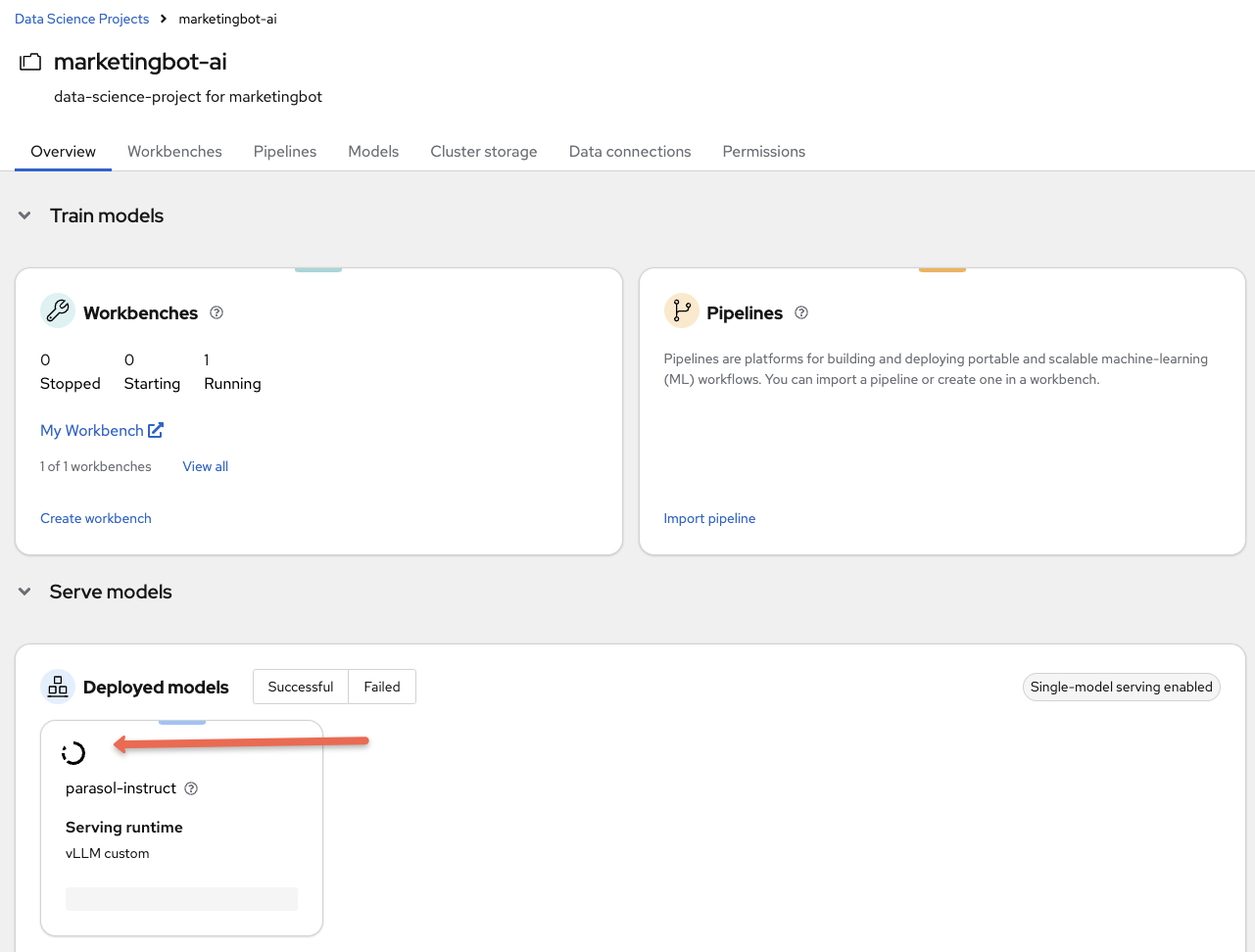Click the parasol-instruct loading spinner icon
The image size is (1255, 952).
73,752
